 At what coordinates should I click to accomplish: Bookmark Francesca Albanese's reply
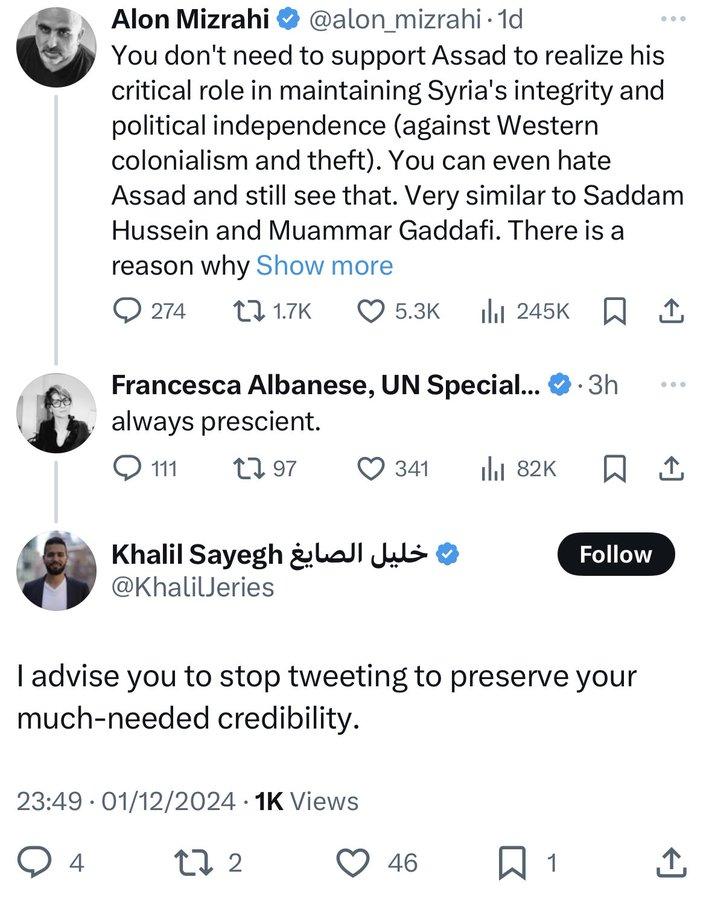point(615,467)
